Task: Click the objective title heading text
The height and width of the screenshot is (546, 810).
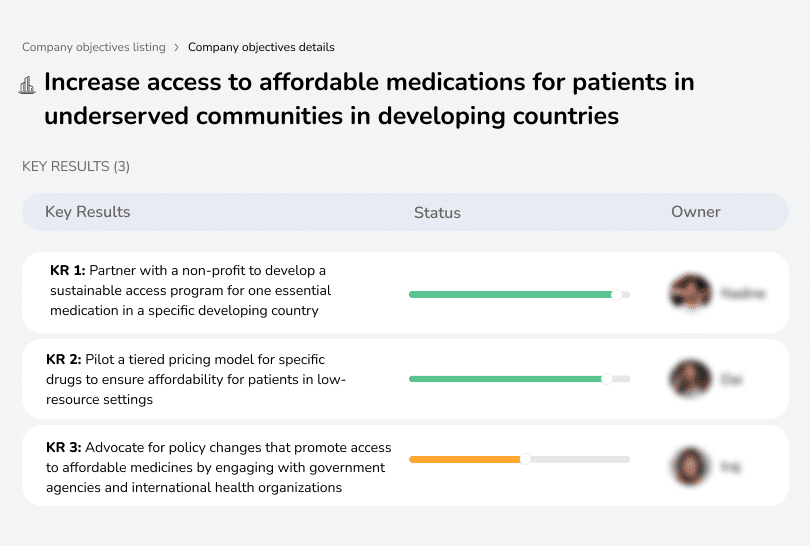Action: click(x=368, y=99)
